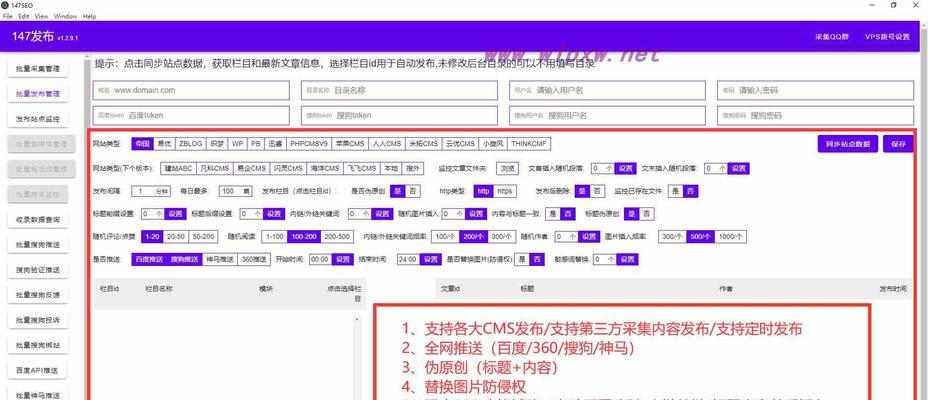Set 是否替换图片(防侵权) to 是
The height and width of the screenshot is (400, 928).
(521, 259)
